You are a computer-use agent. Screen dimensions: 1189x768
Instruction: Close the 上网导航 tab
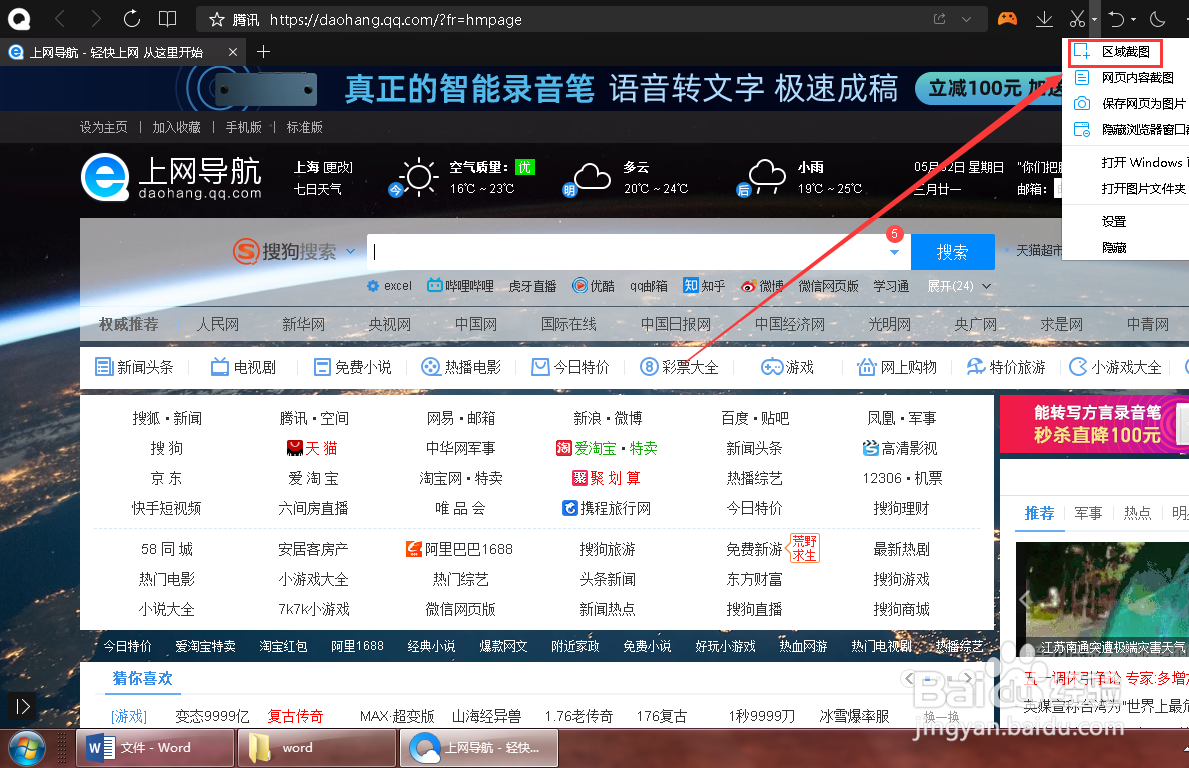click(233, 52)
